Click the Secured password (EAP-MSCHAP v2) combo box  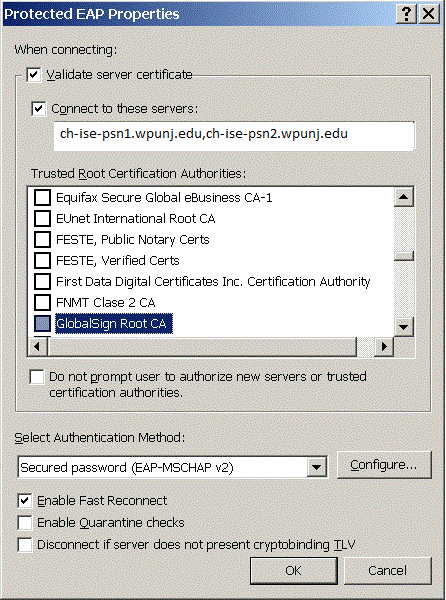[x=173, y=467]
